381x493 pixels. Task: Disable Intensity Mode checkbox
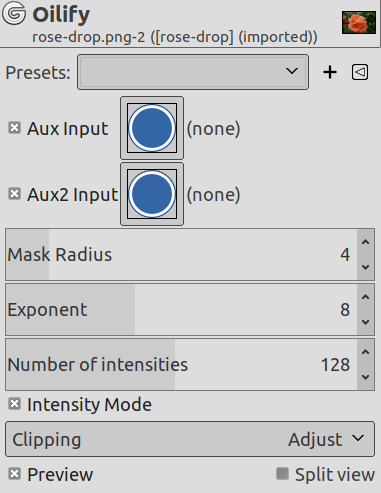coord(14,404)
